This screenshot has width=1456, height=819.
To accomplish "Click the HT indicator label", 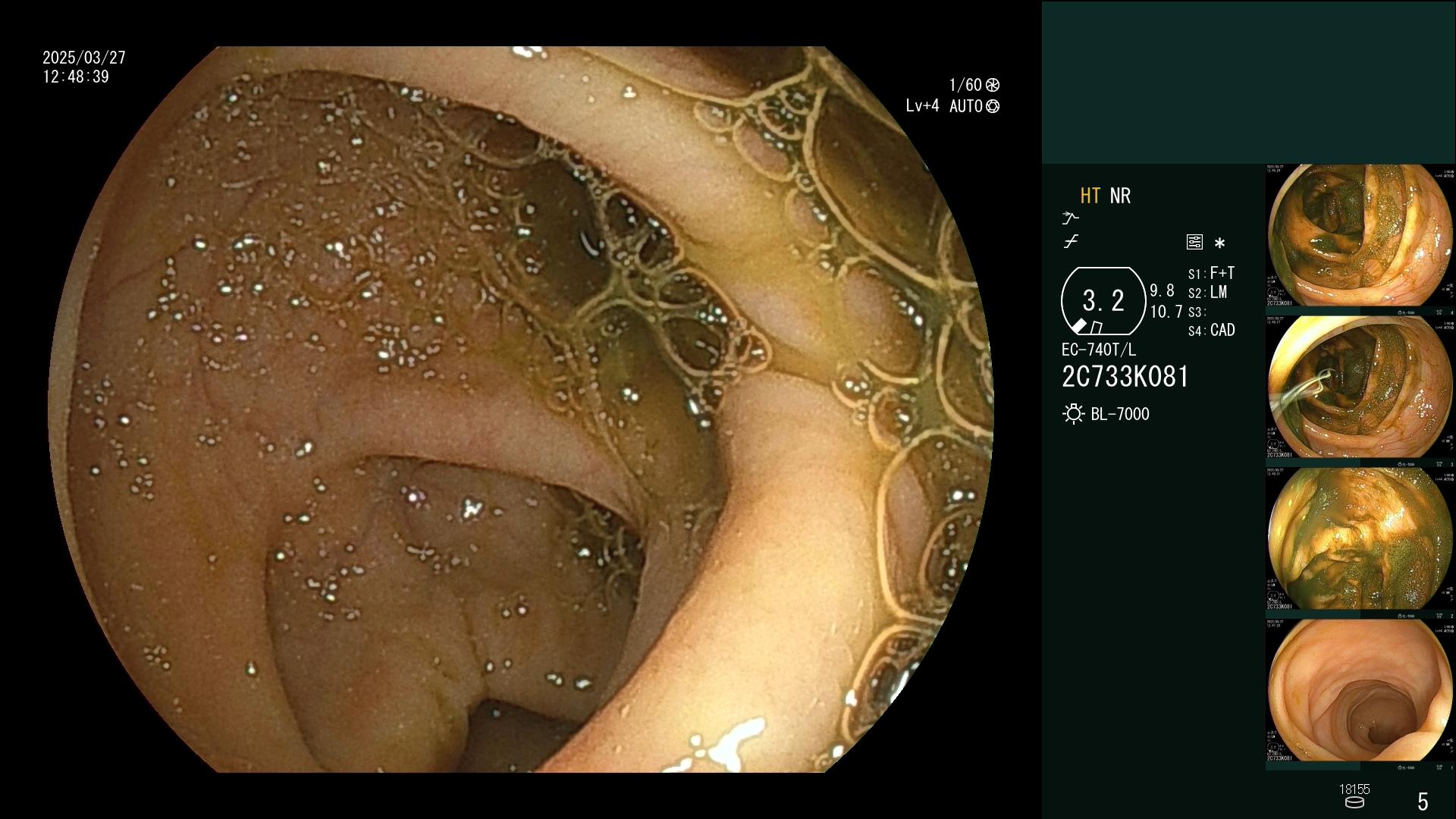I will [x=1090, y=196].
